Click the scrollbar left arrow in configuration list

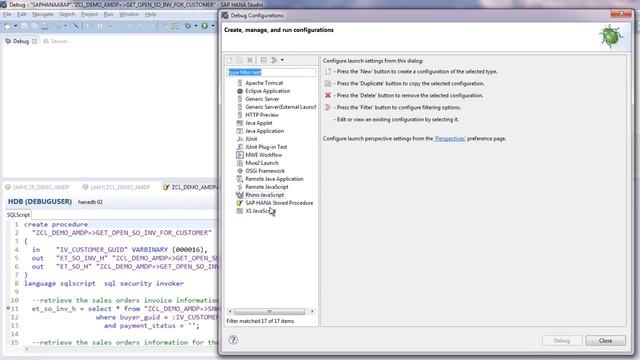tap(230, 311)
